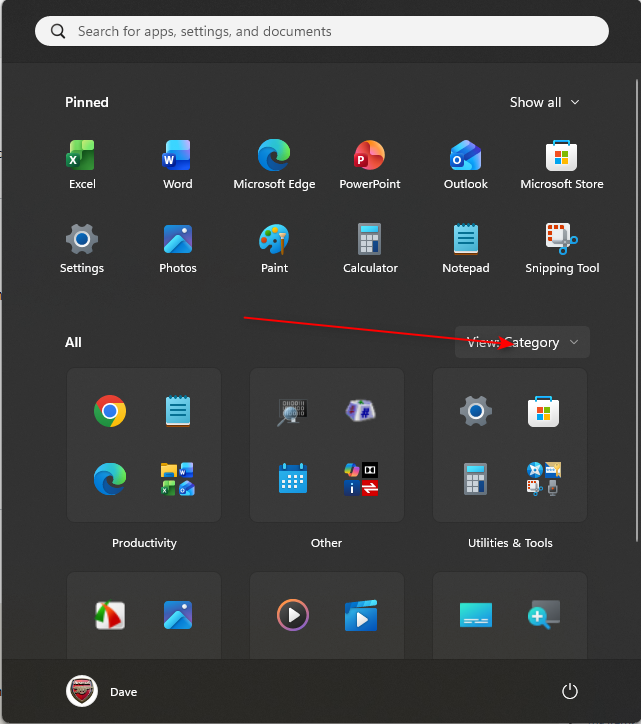Open Settings from pinned apps

(x=82, y=249)
